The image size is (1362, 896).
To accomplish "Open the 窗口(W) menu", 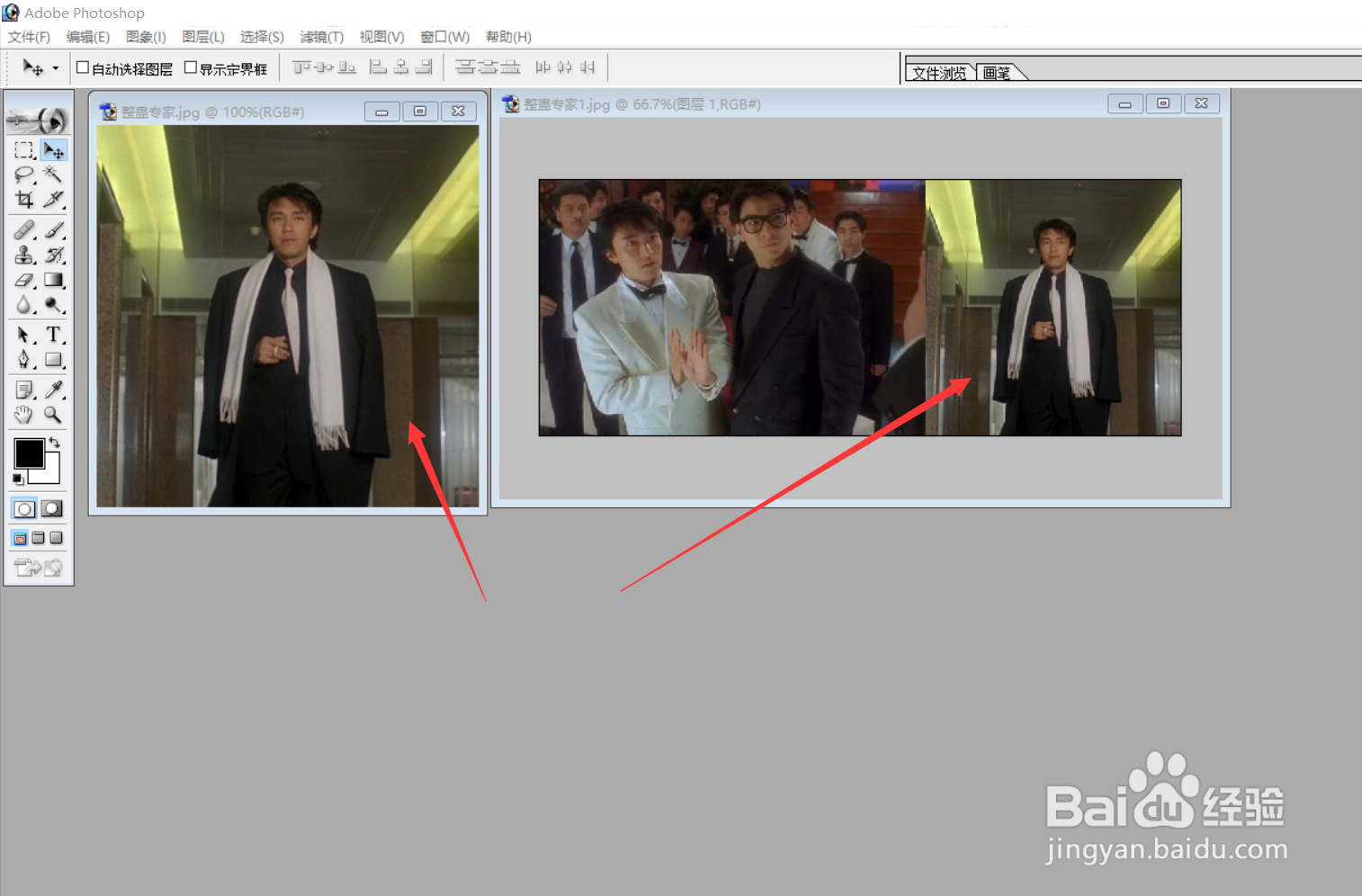I will click(x=444, y=37).
